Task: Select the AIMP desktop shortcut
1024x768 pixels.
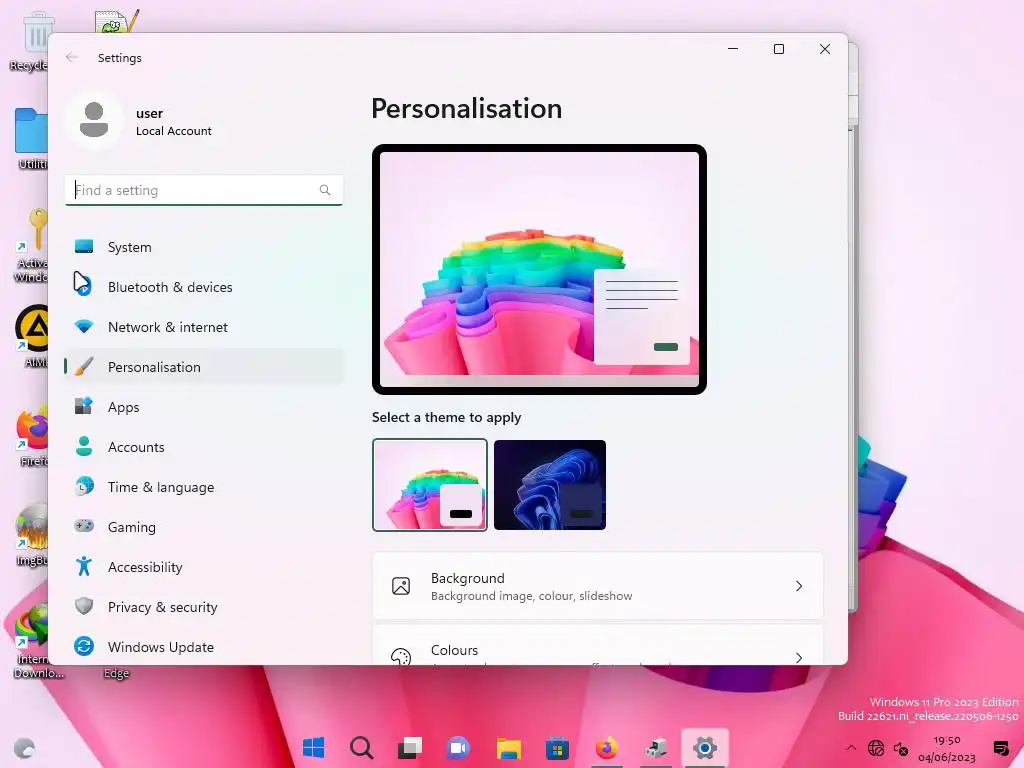Action: (31, 336)
